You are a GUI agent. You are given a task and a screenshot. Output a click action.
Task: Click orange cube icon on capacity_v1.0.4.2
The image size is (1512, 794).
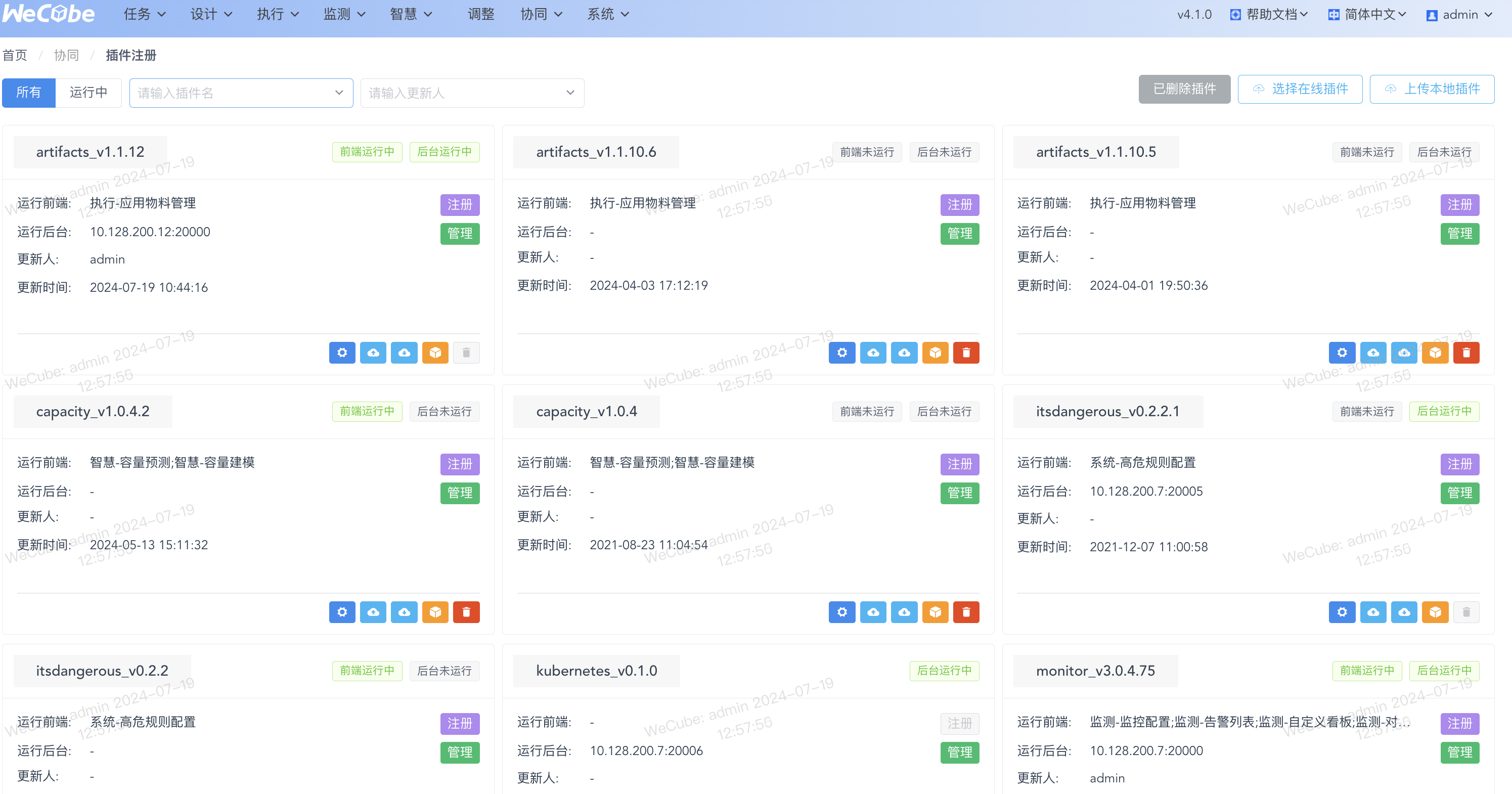click(x=435, y=612)
